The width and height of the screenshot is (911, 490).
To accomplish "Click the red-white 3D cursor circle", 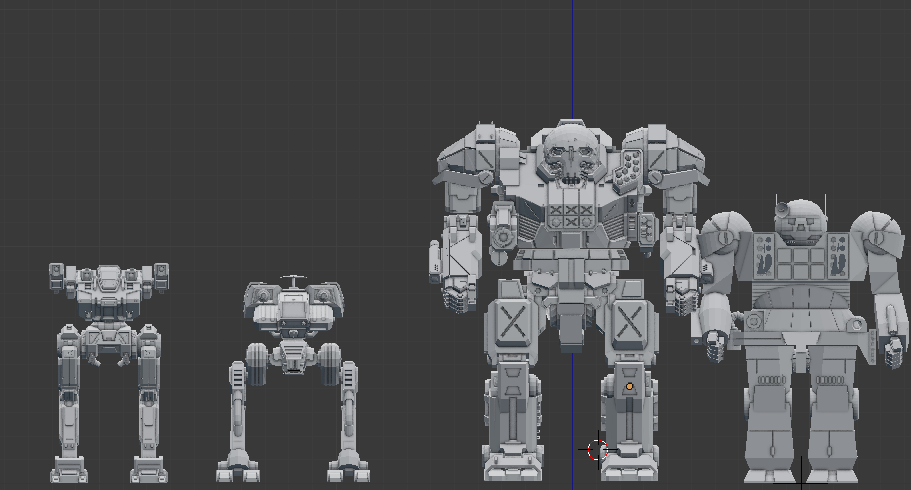I will tap(597, 450).
